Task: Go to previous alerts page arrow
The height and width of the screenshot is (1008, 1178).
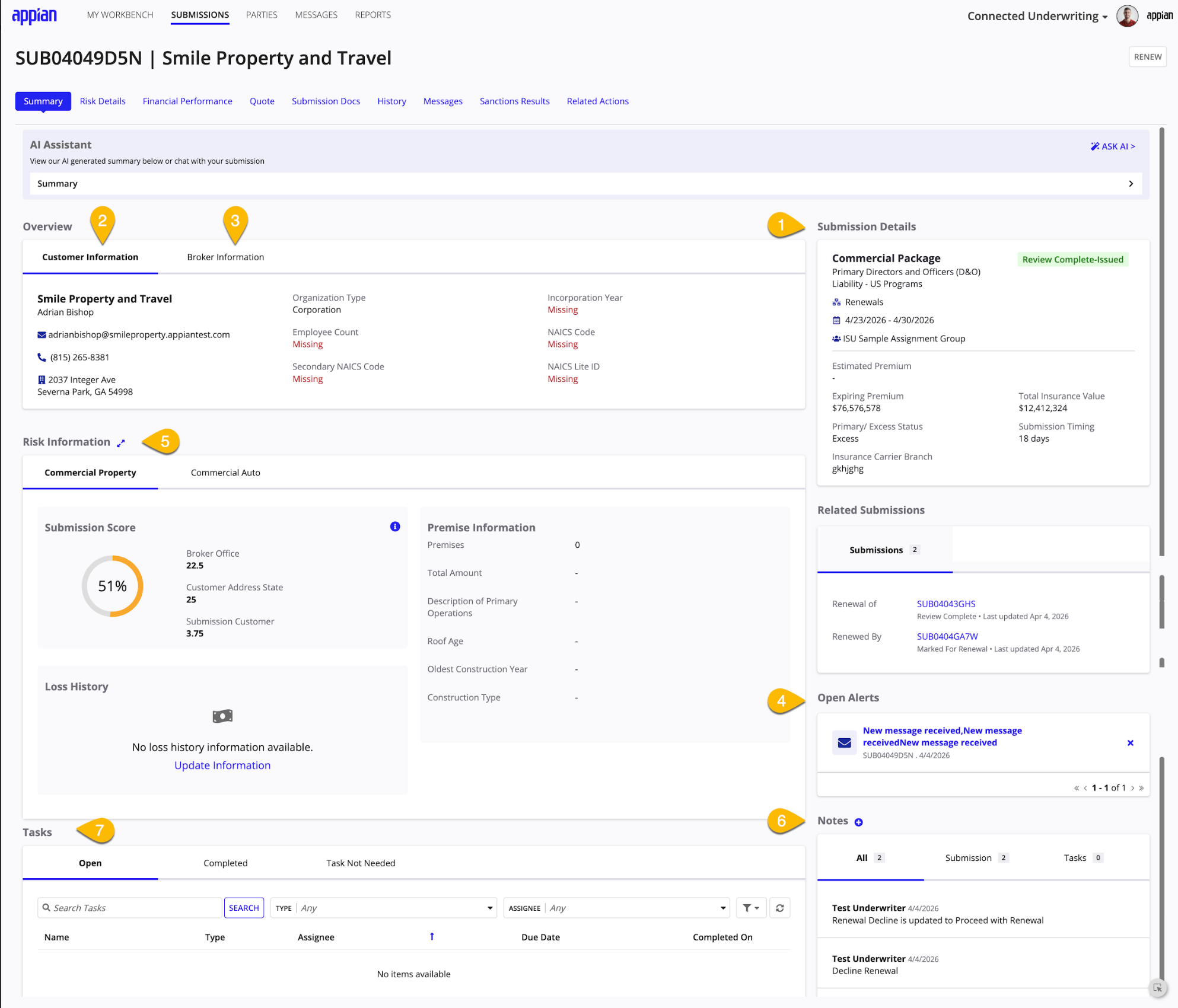Action: pos(1085,788)
